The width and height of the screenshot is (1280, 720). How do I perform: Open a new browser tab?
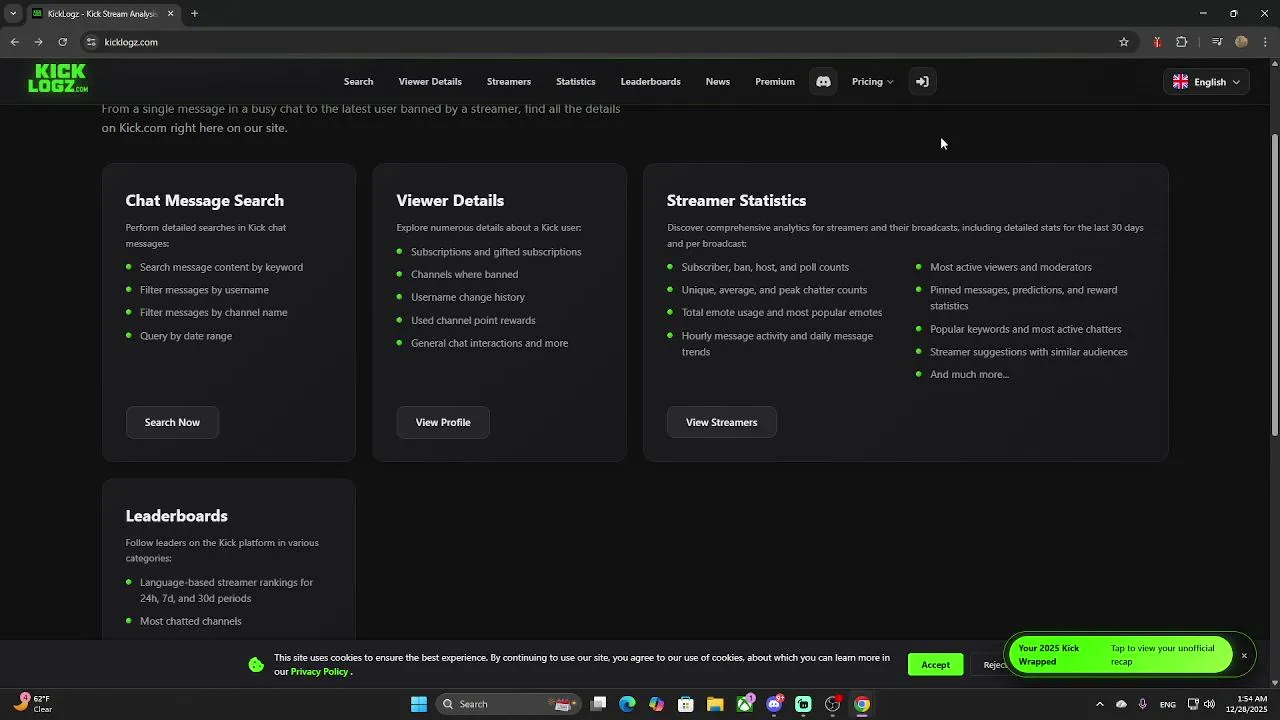tap(194, 14)
